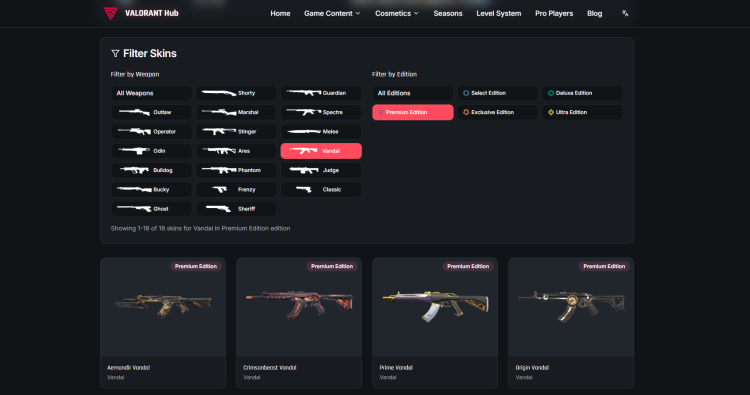
Task: Choose the Spectre weapon filter
Action: coord(321,112)
